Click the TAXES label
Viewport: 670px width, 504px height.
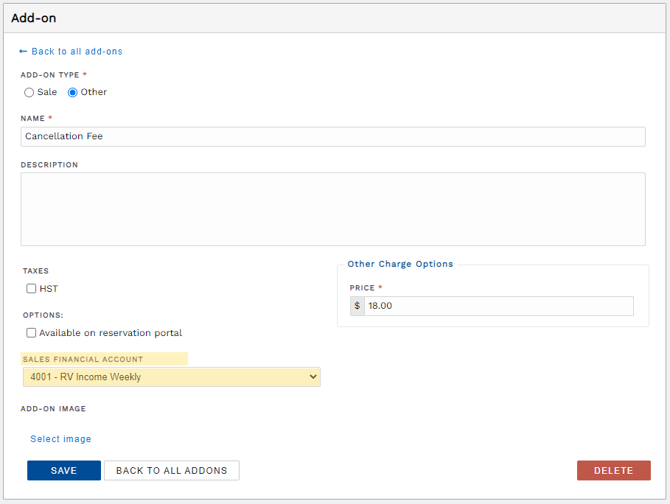point(36,271)
